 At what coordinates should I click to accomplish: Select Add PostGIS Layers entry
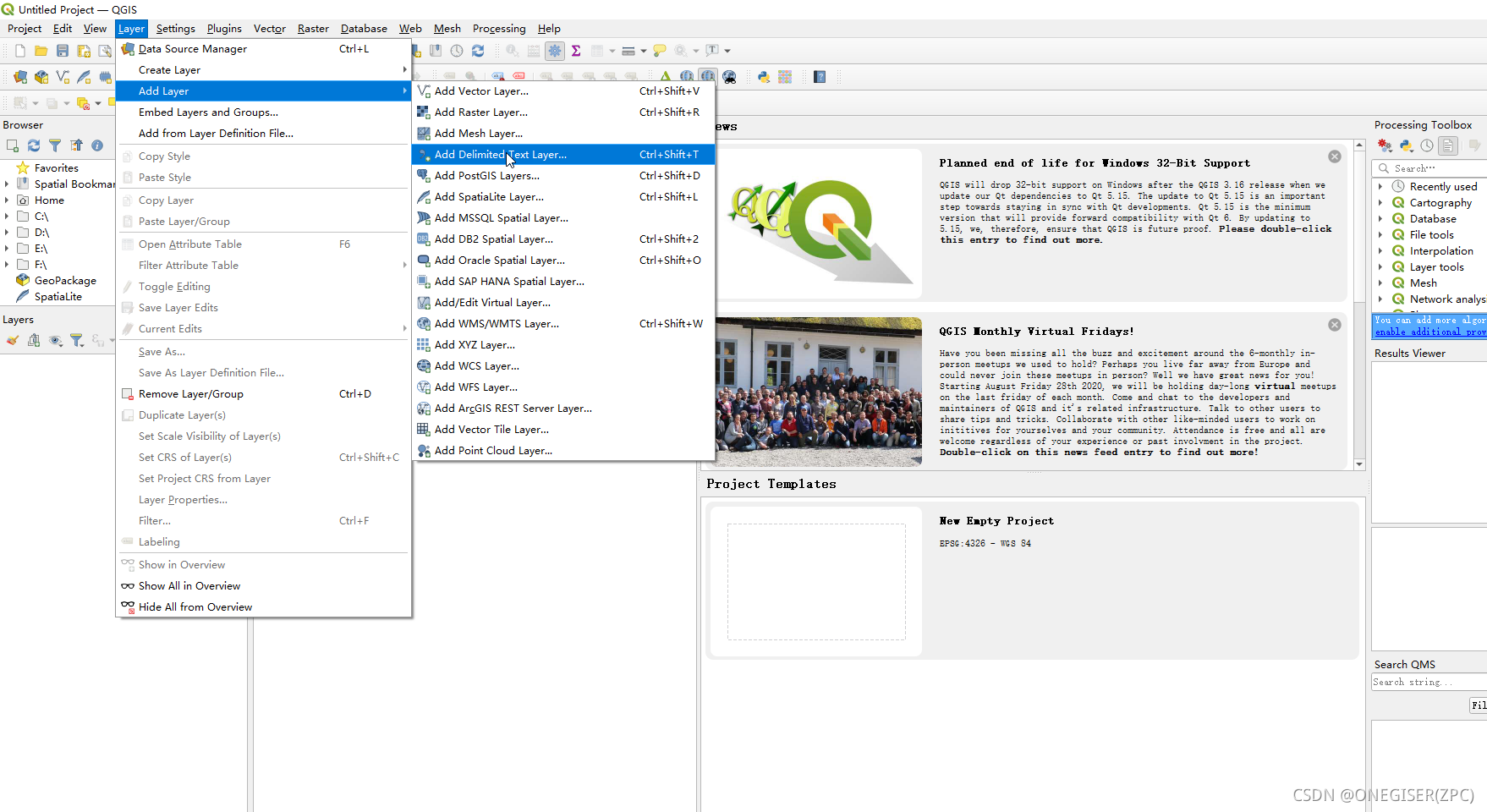(x=563, y=176)
